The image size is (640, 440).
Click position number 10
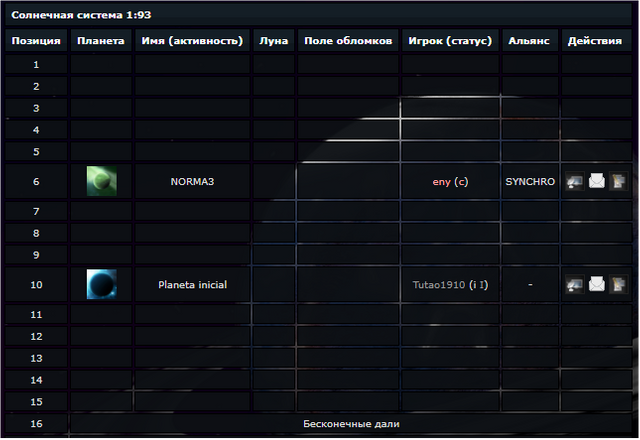point(36,285)
